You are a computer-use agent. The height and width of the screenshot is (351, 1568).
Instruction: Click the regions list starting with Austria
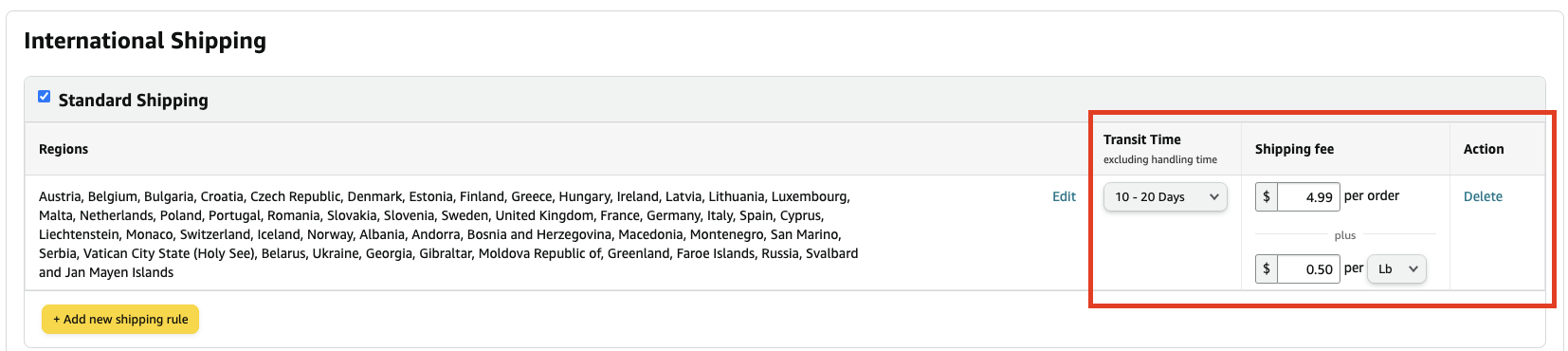point(448,234)
